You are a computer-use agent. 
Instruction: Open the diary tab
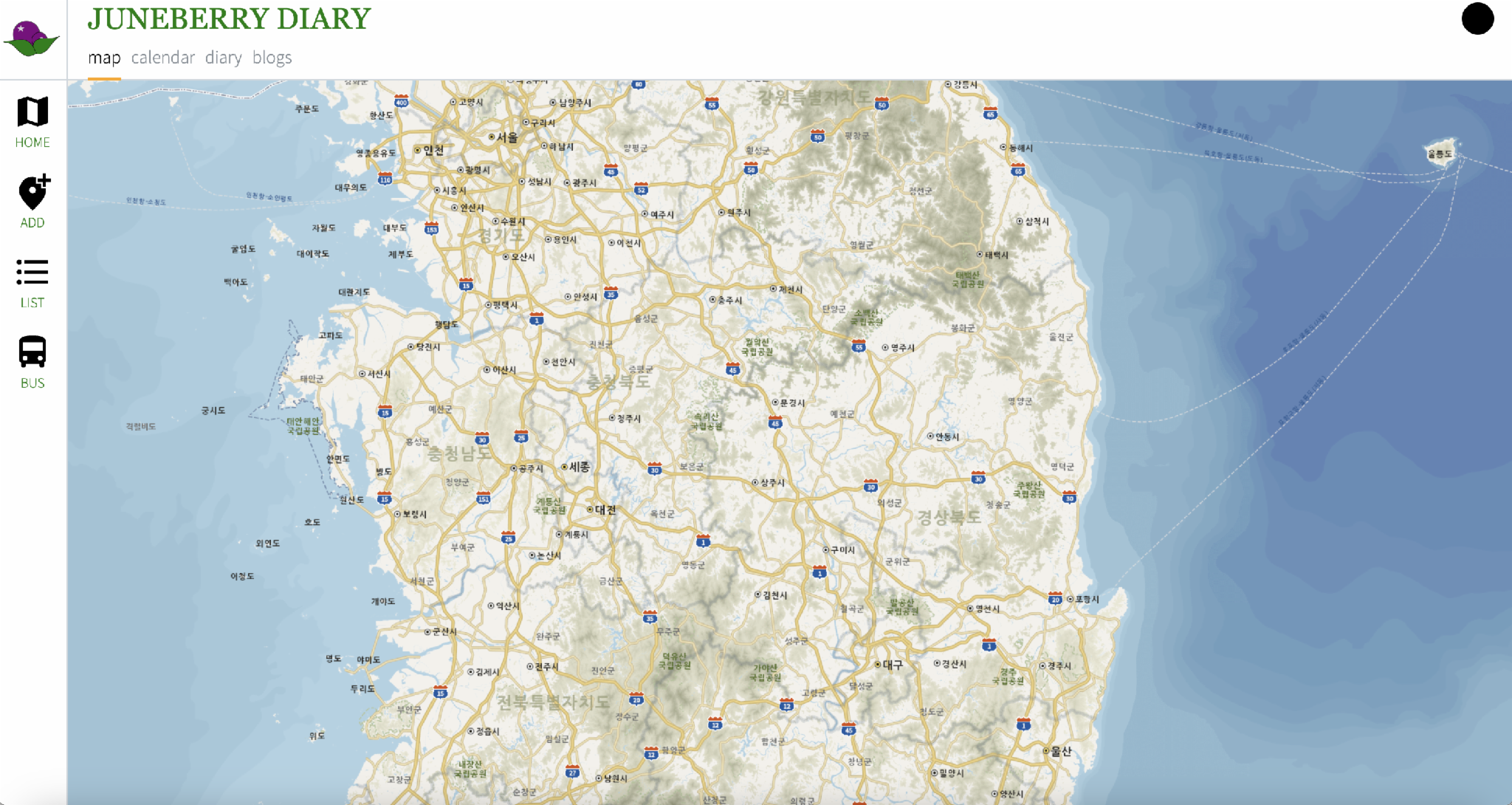[x=223, y=58]
